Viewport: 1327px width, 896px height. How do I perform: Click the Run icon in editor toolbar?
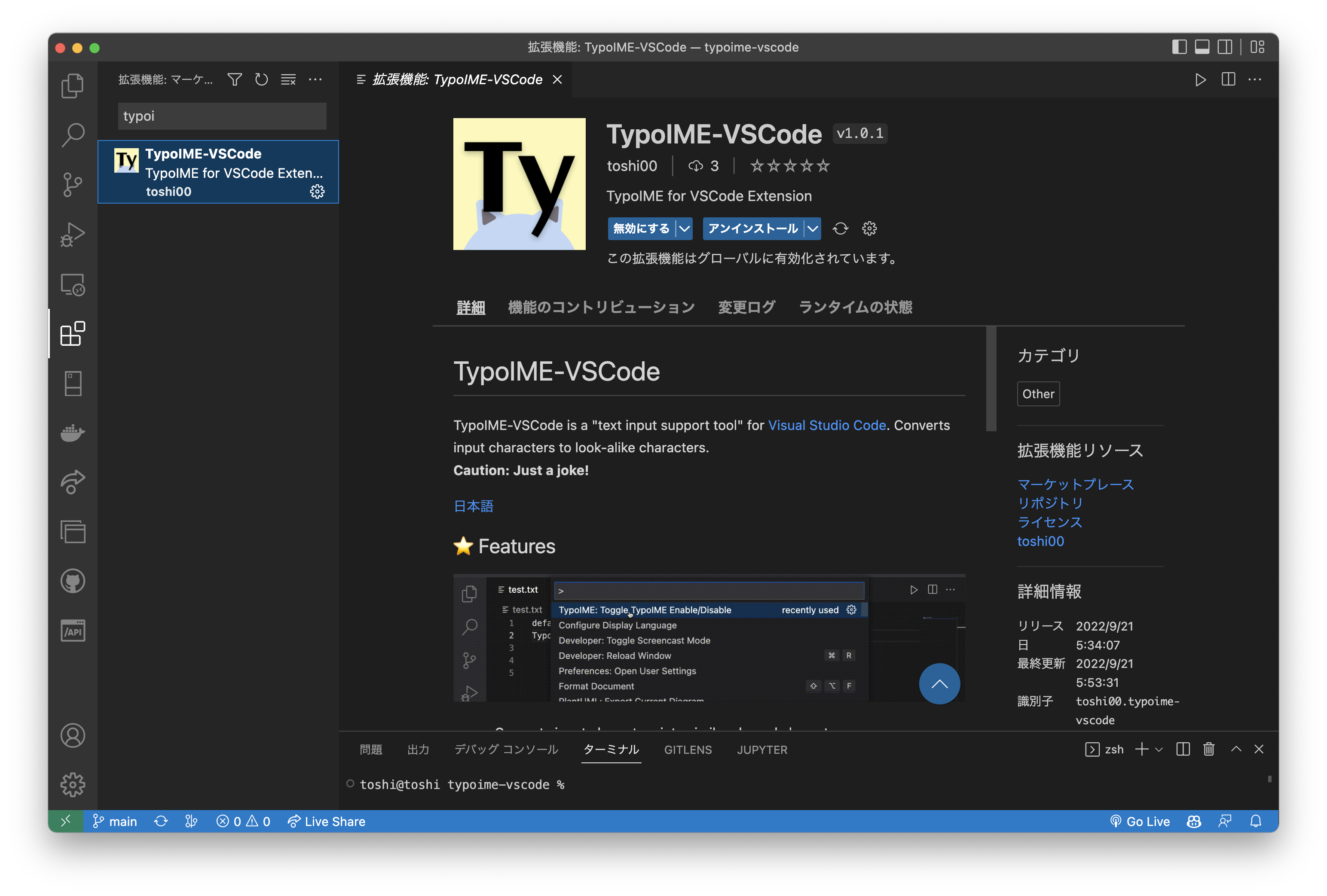(1200, 79)
